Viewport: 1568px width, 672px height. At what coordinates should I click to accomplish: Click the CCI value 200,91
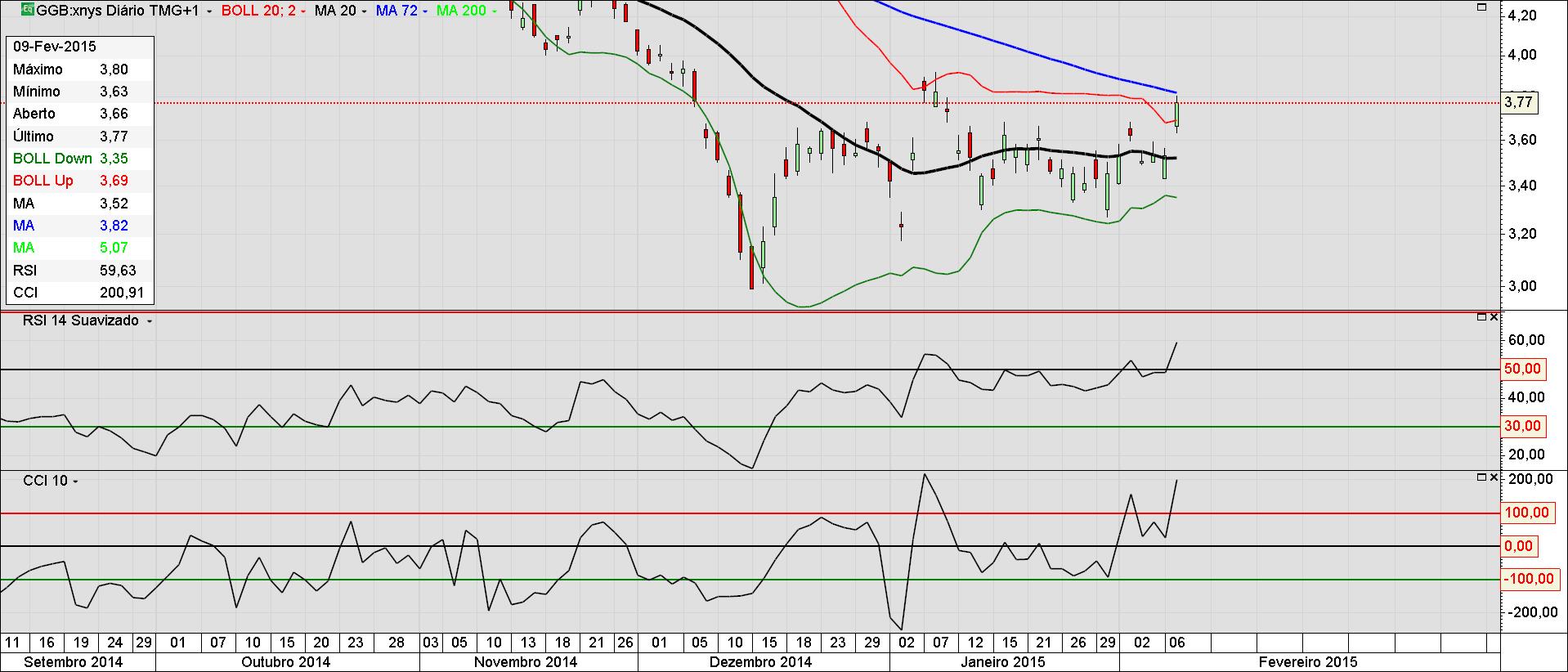point(122,293)
